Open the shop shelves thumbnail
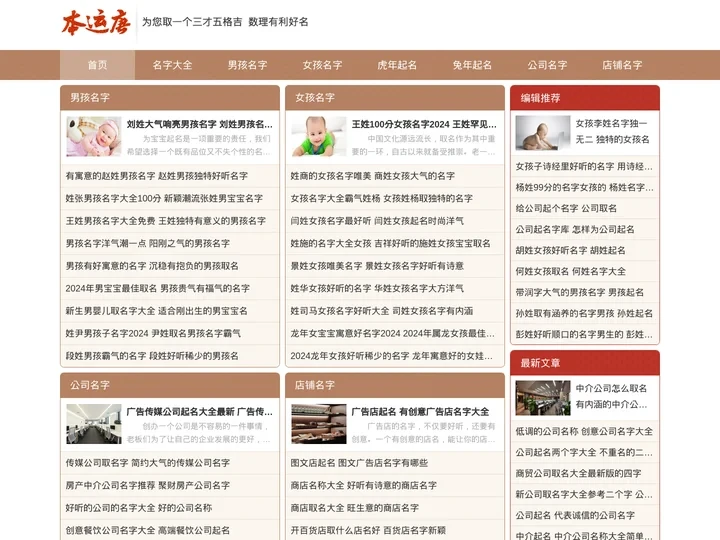This screenshot has width=720, height=540. coord(319,424)
